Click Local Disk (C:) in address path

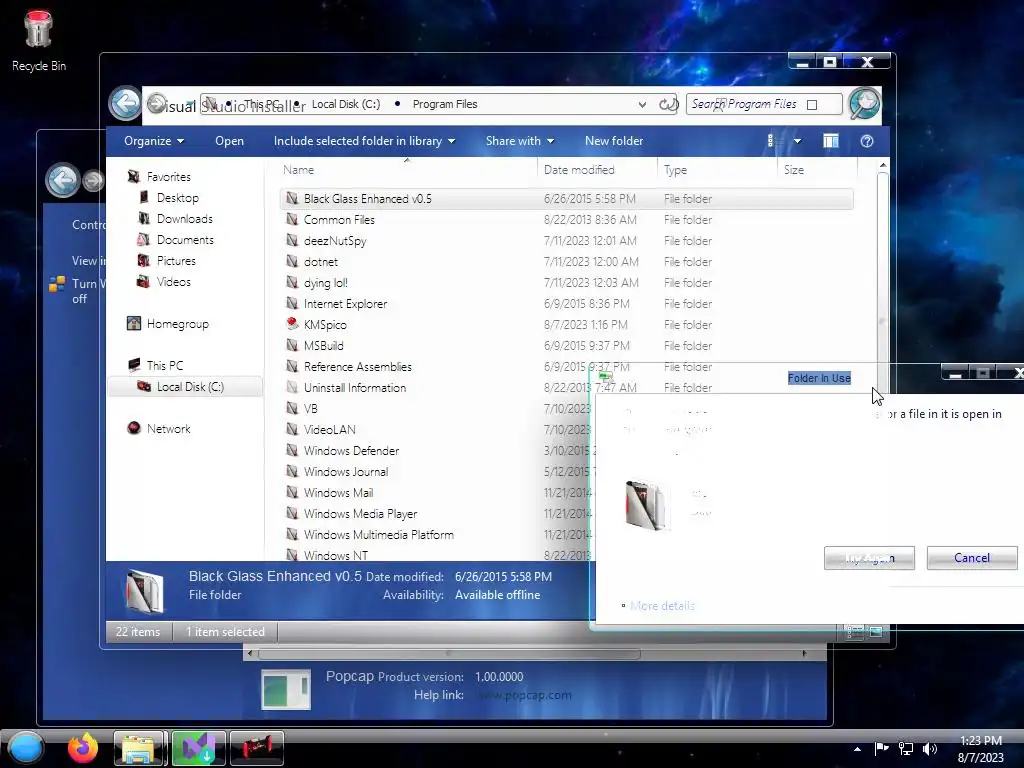[345, 104]
